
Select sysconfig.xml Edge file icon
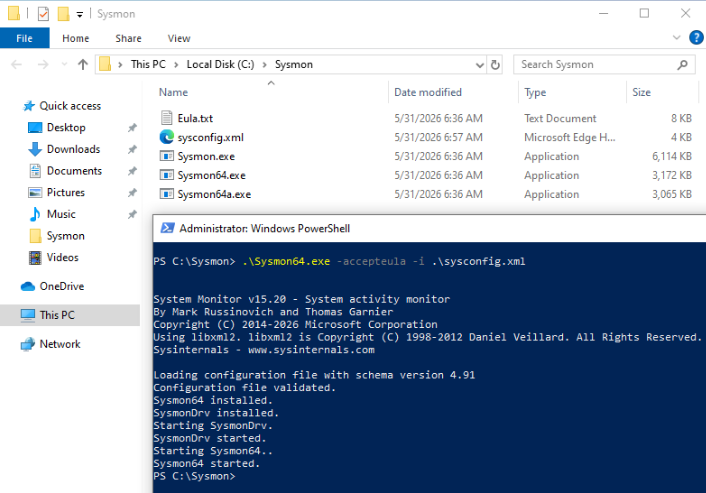click(x=167, y=137)
